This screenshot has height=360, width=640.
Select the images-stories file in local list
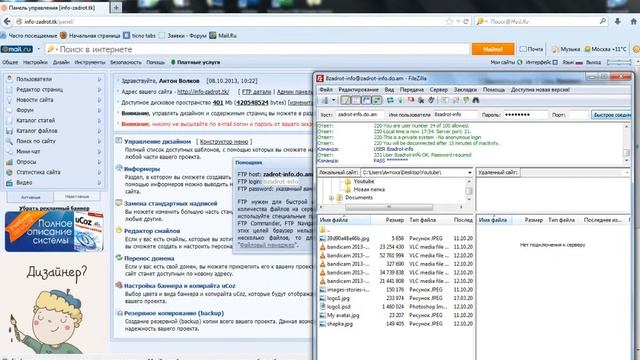coord(348,290)
